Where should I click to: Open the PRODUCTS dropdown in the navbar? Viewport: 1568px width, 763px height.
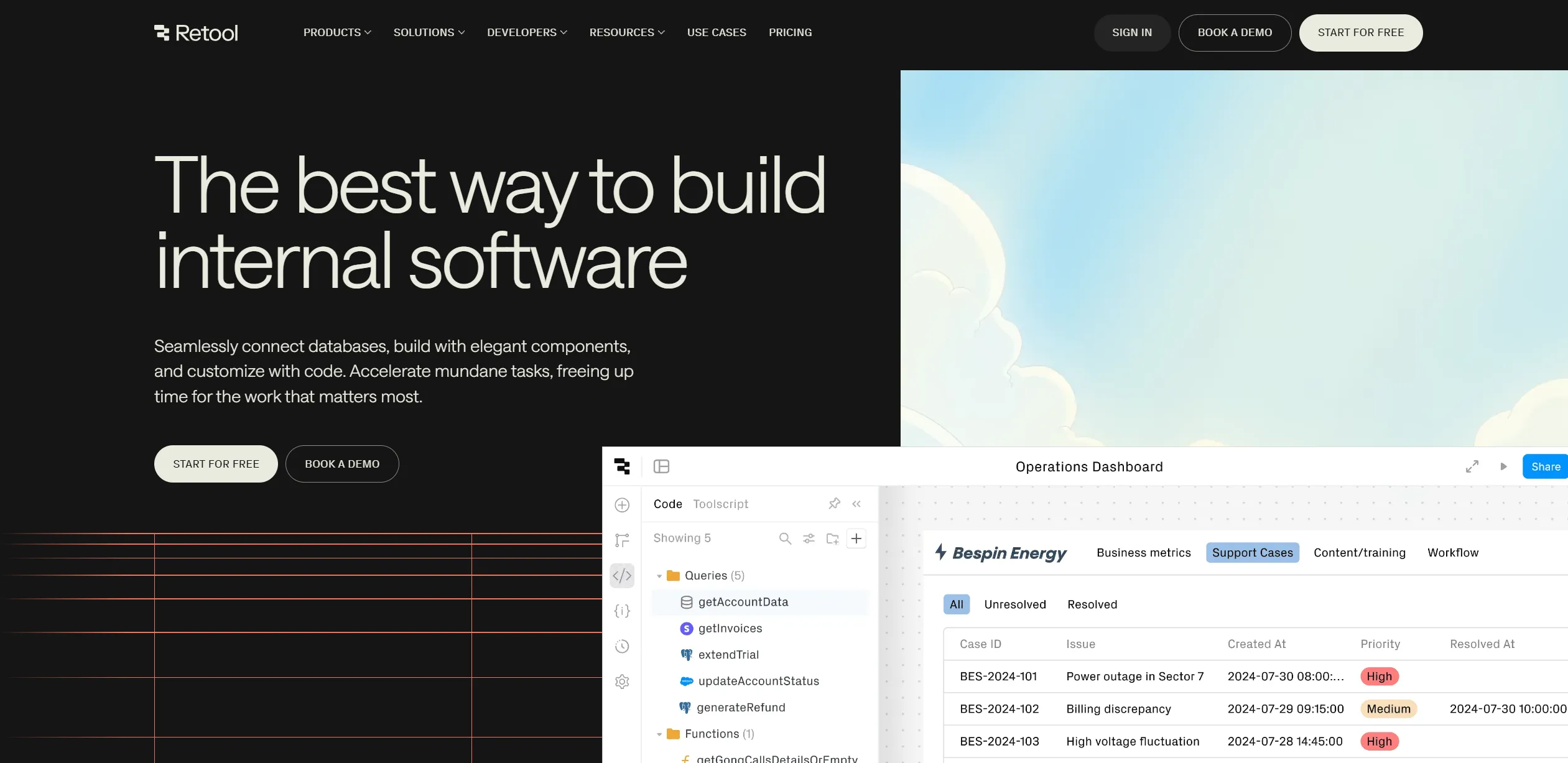[336, 32]
